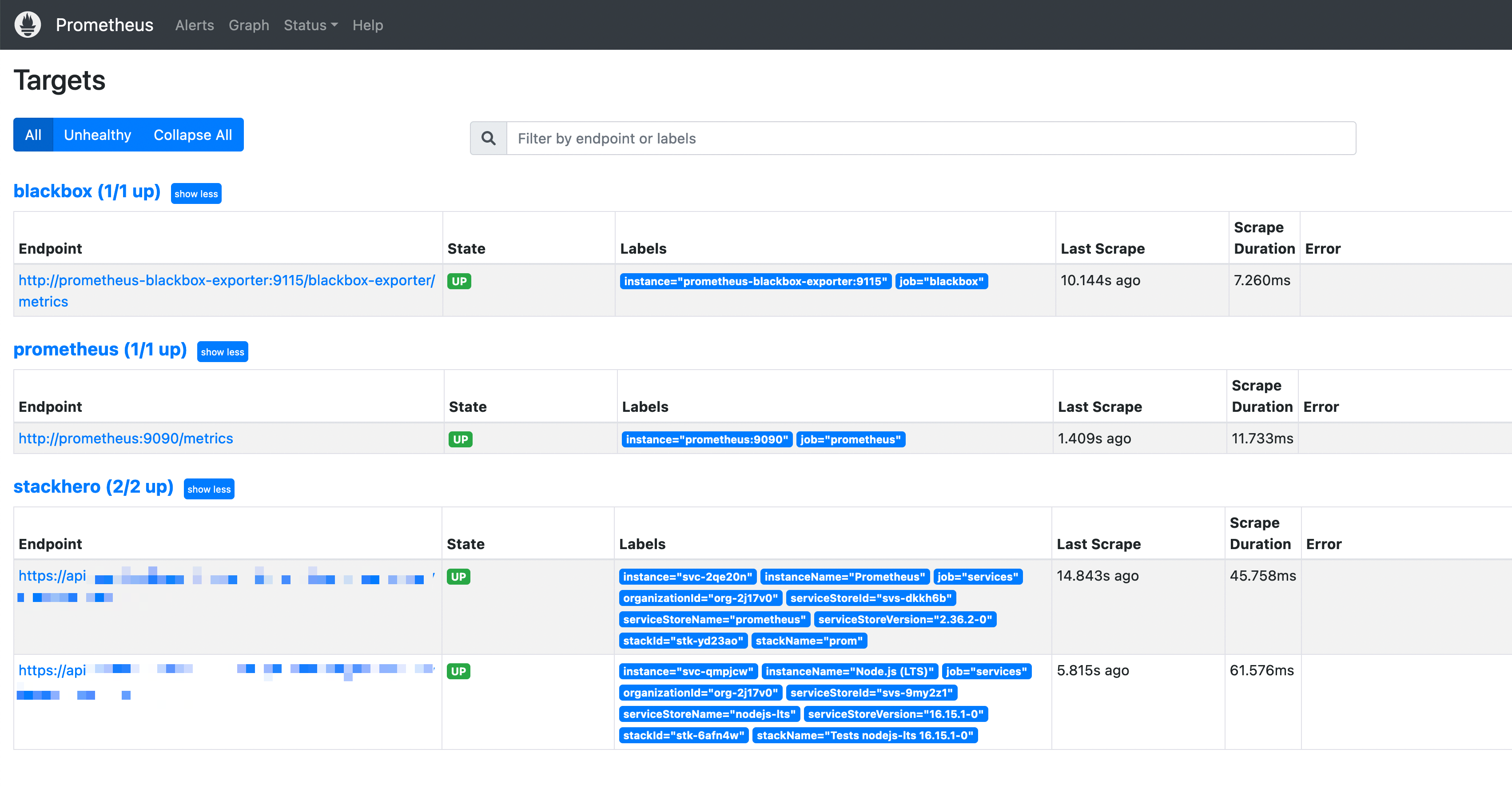Open the prometheus:9090/metrics endpoint link
The height and width of the screenshot is (789, 1512).
tap(126, 438)
